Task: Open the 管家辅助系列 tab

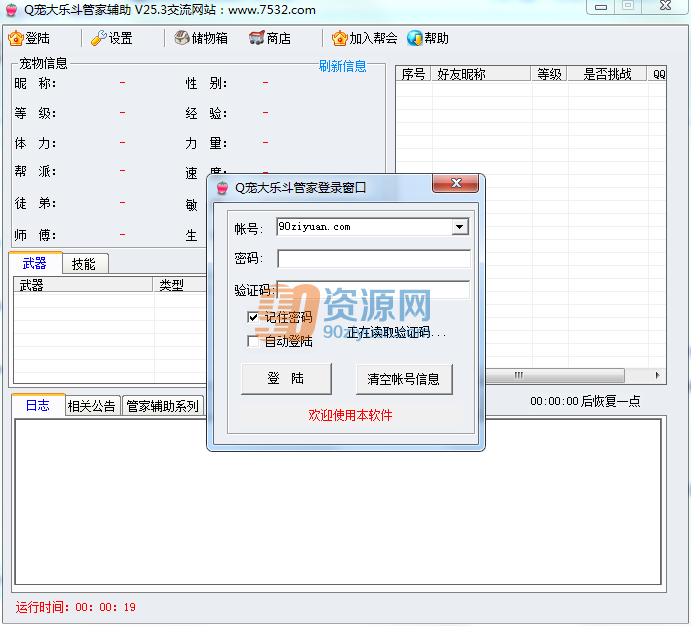Action: (x=163, y=406)
